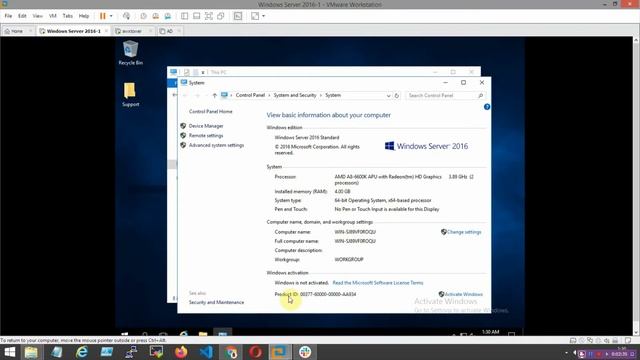This screenshot has width=640, height=360.
Task: Open the Help menu
Action: [x=84, y=16]
